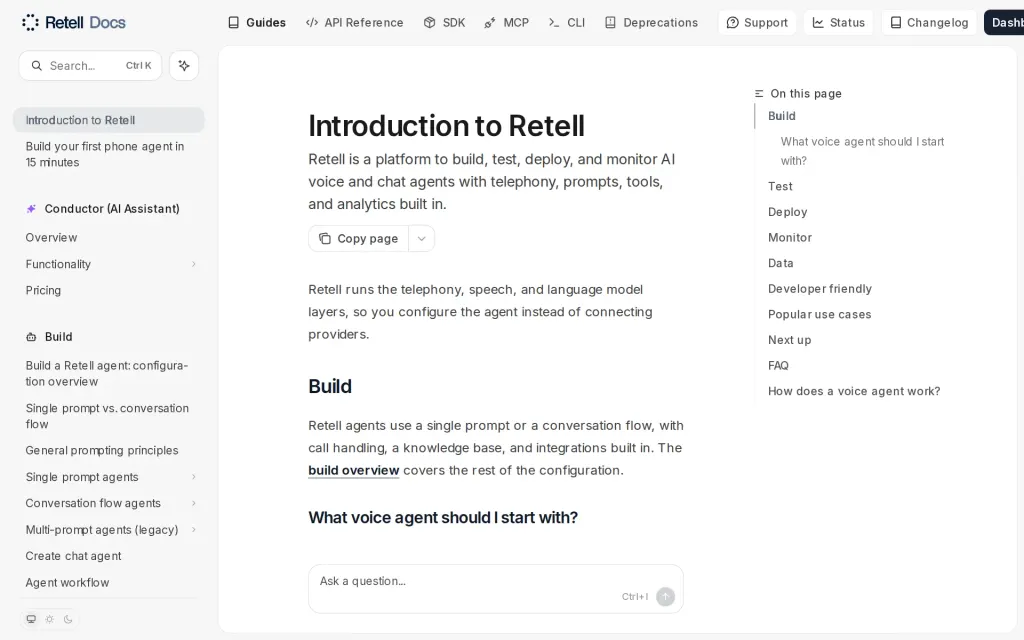Open the SDK tab
The width and height of the screenshot is (1024, 640).
444,22
